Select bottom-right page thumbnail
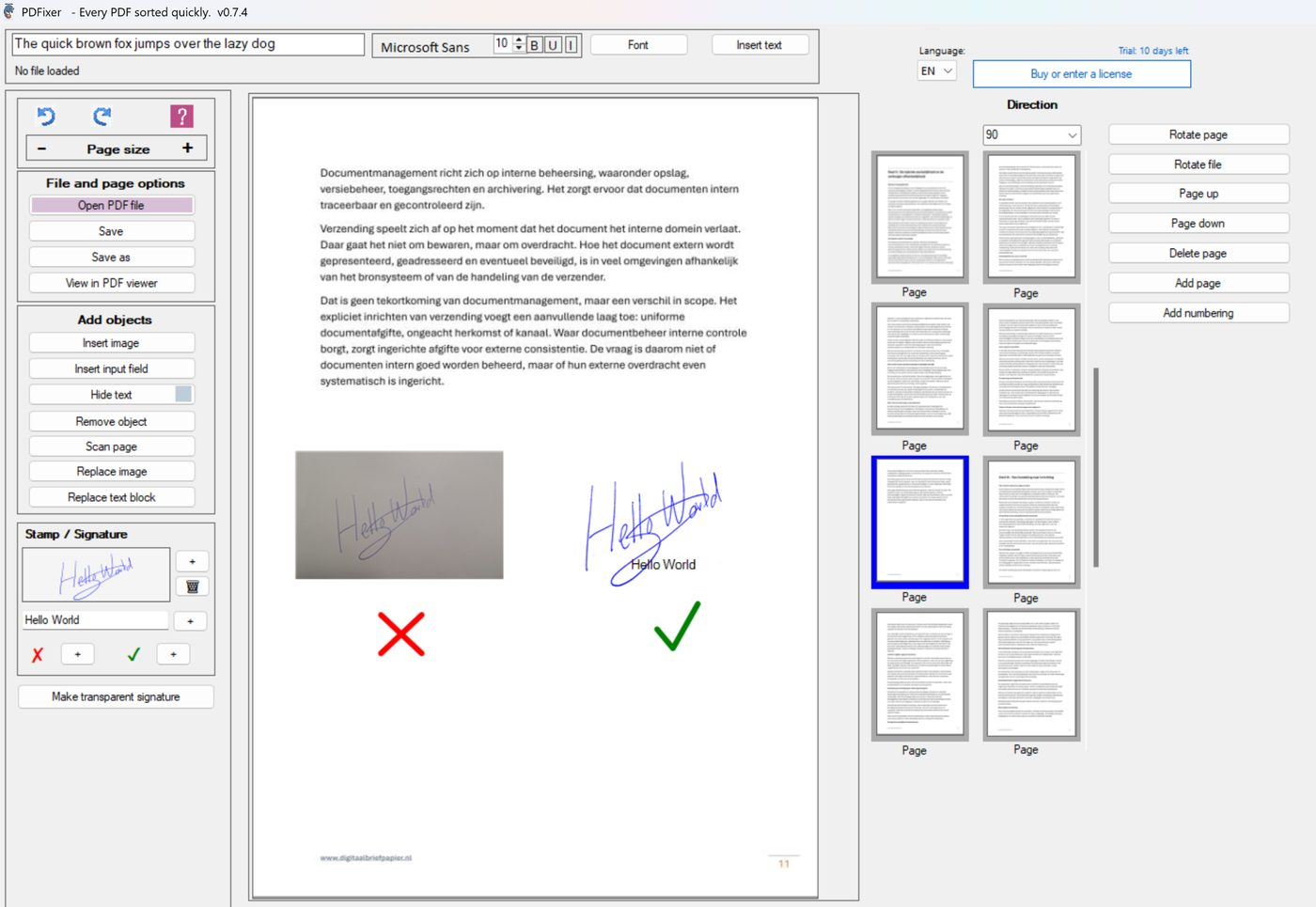 1031,675
